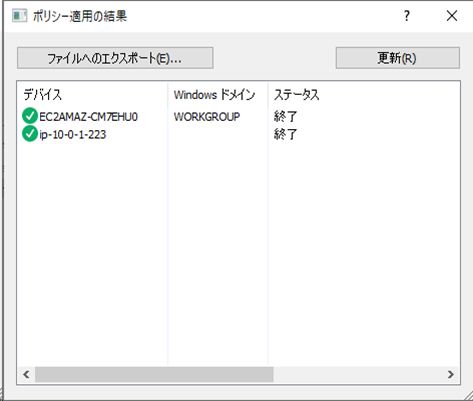Image resolution: width=473 pixels, height=401 pixels.
Task: Click the WORKGROUP domain cell
Action: pyautogui.click(x=207, y=117)
